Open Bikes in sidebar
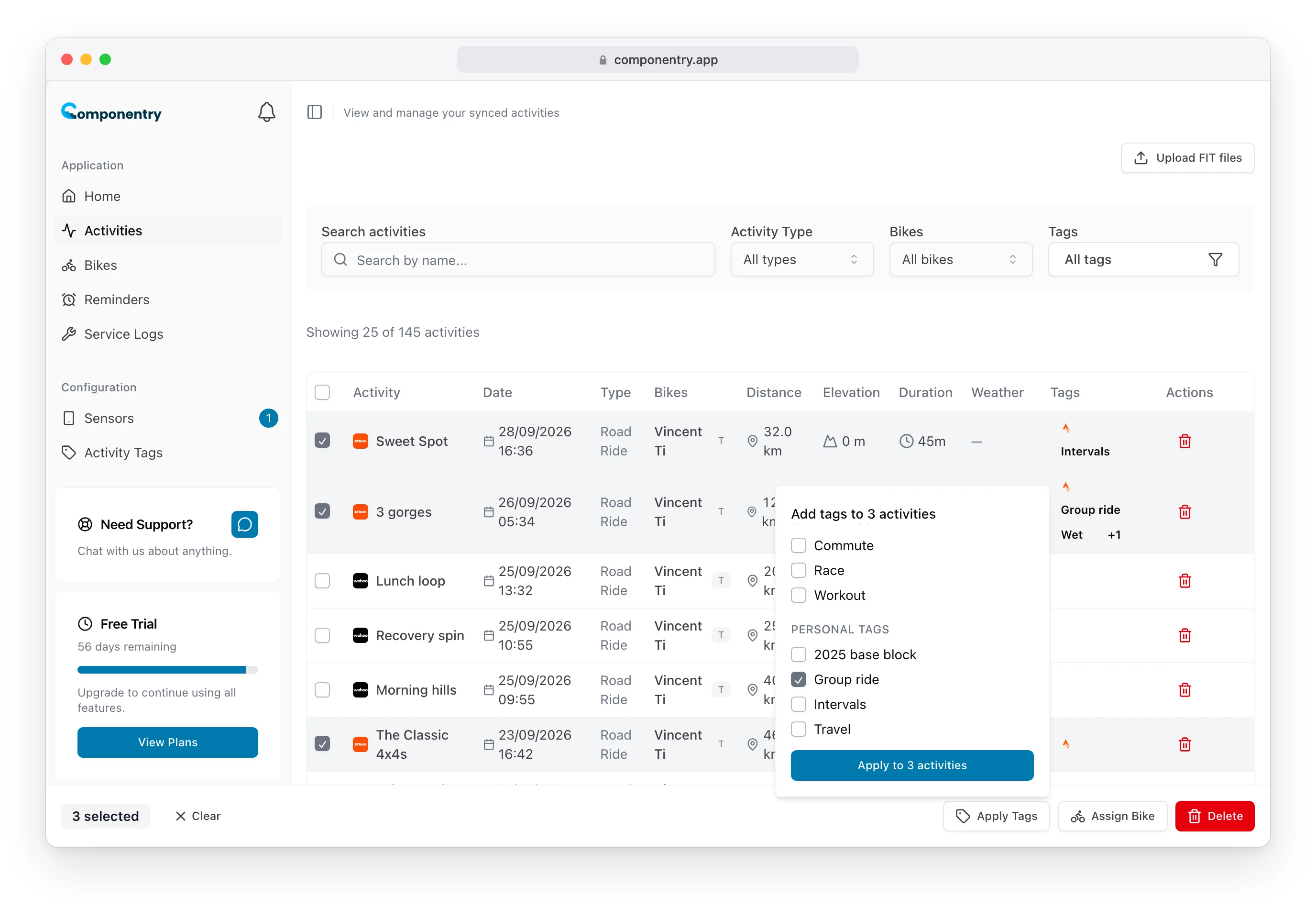This screenshot has height=908, width=1316. tap(168, 265)
